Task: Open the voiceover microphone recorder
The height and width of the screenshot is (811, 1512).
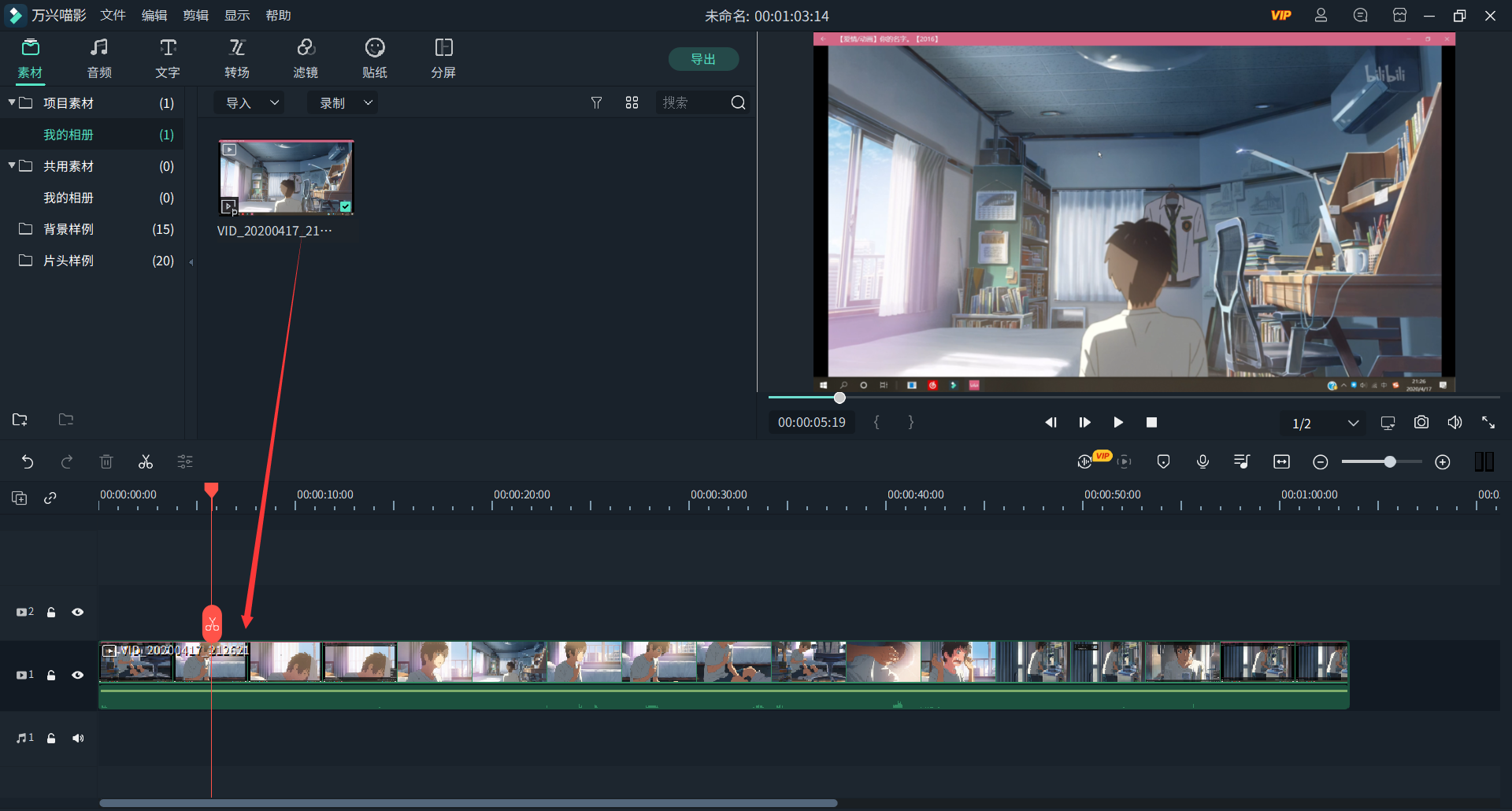Action: [x=1203, y=462]
